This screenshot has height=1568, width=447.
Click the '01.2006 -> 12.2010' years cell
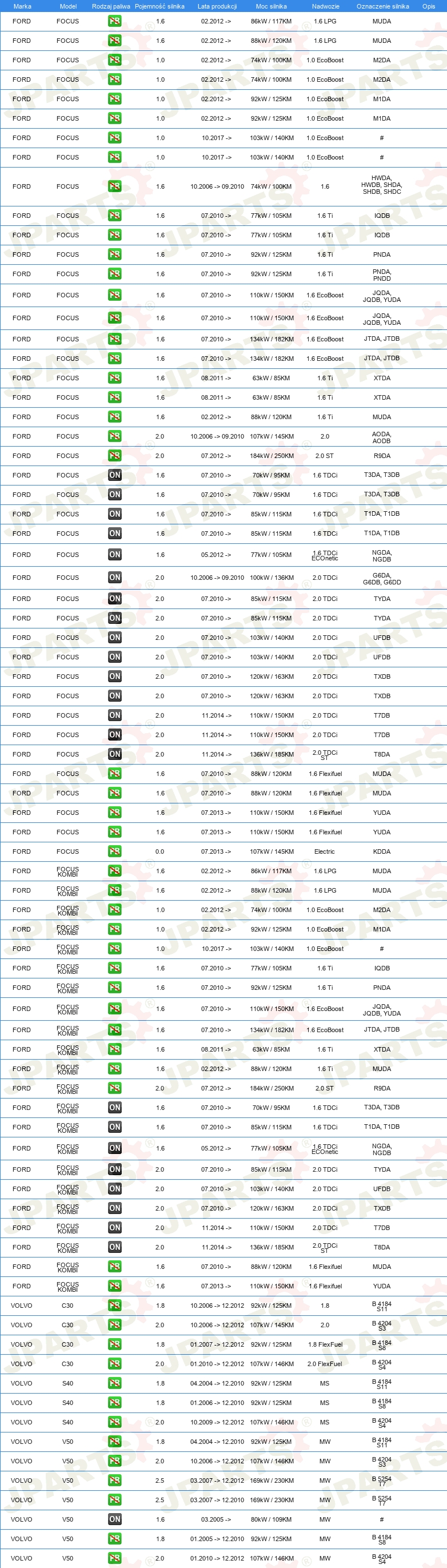pos(217,1403)
